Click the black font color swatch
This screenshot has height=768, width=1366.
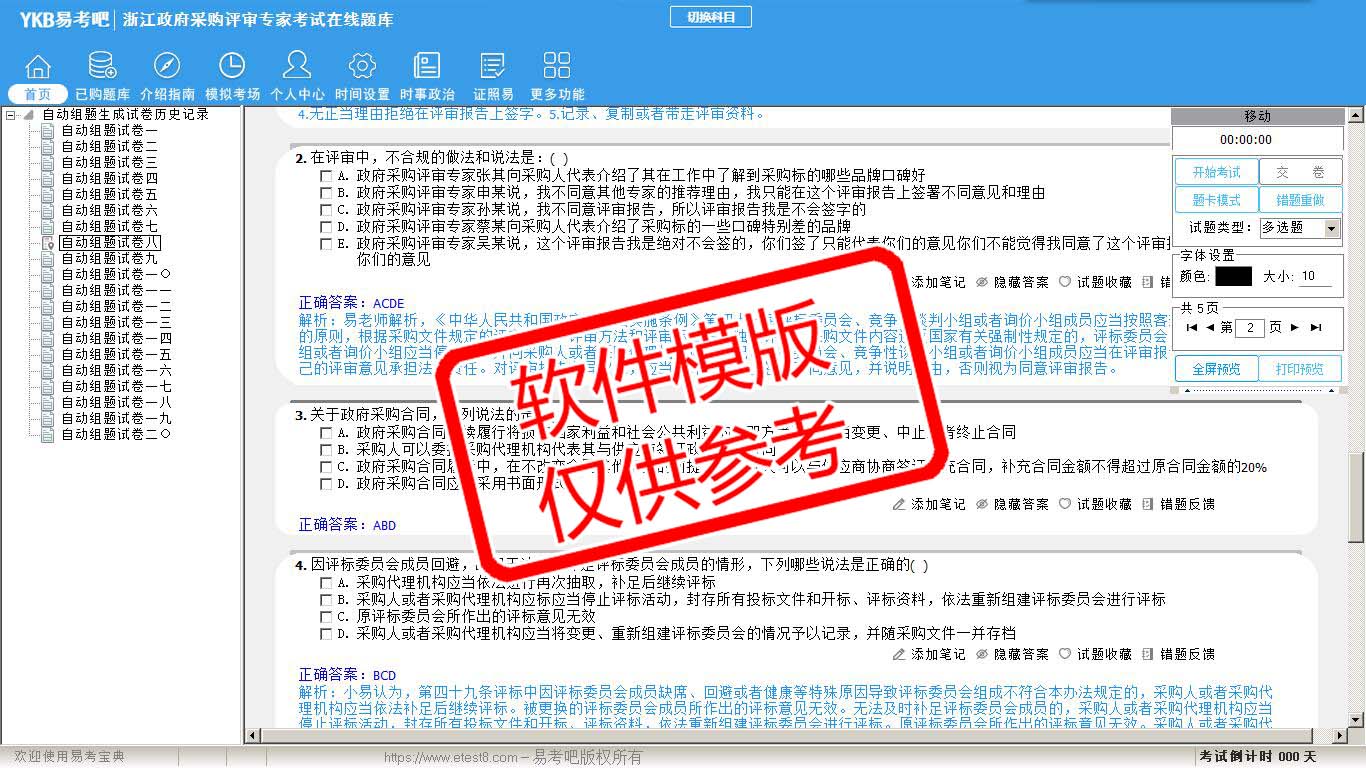tap(1233, 276)
